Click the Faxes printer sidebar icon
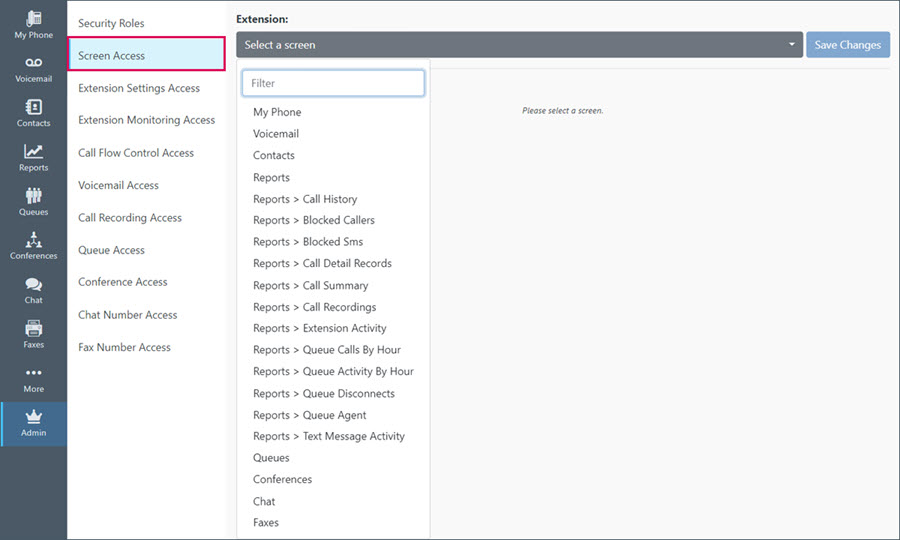Screen dimensions: 900x540 (x=33, y=328)
